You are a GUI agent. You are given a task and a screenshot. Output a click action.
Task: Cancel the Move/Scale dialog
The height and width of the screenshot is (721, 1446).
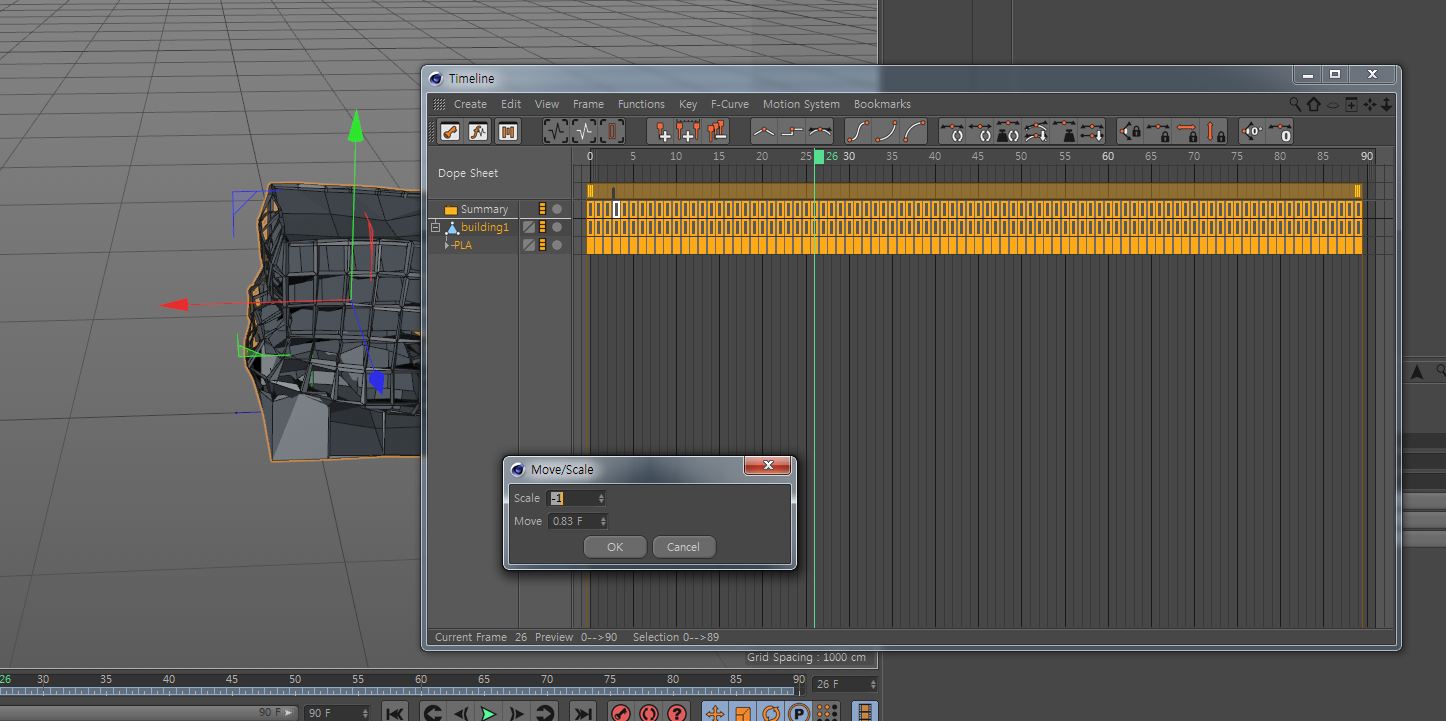(683, 547)
